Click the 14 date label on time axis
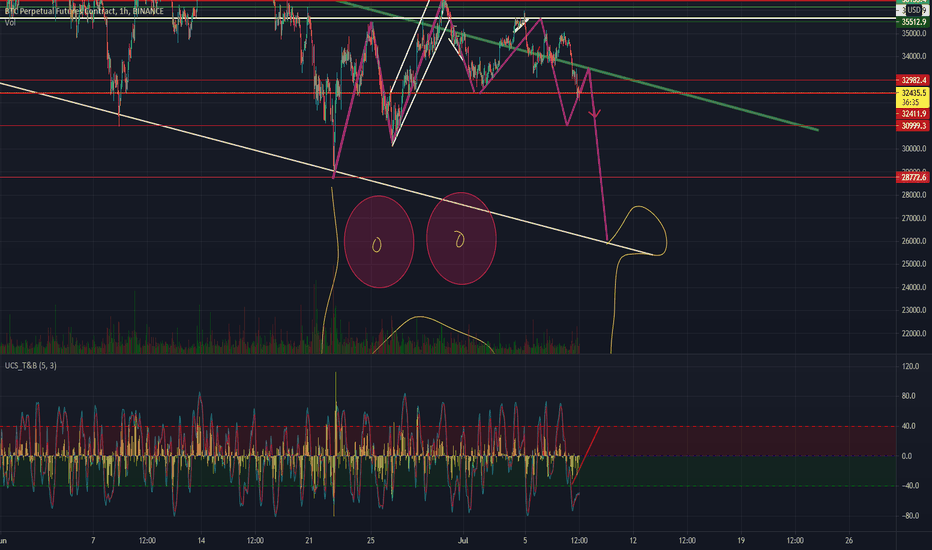Viewport: 932px width, 550px height. coord(201,540)
